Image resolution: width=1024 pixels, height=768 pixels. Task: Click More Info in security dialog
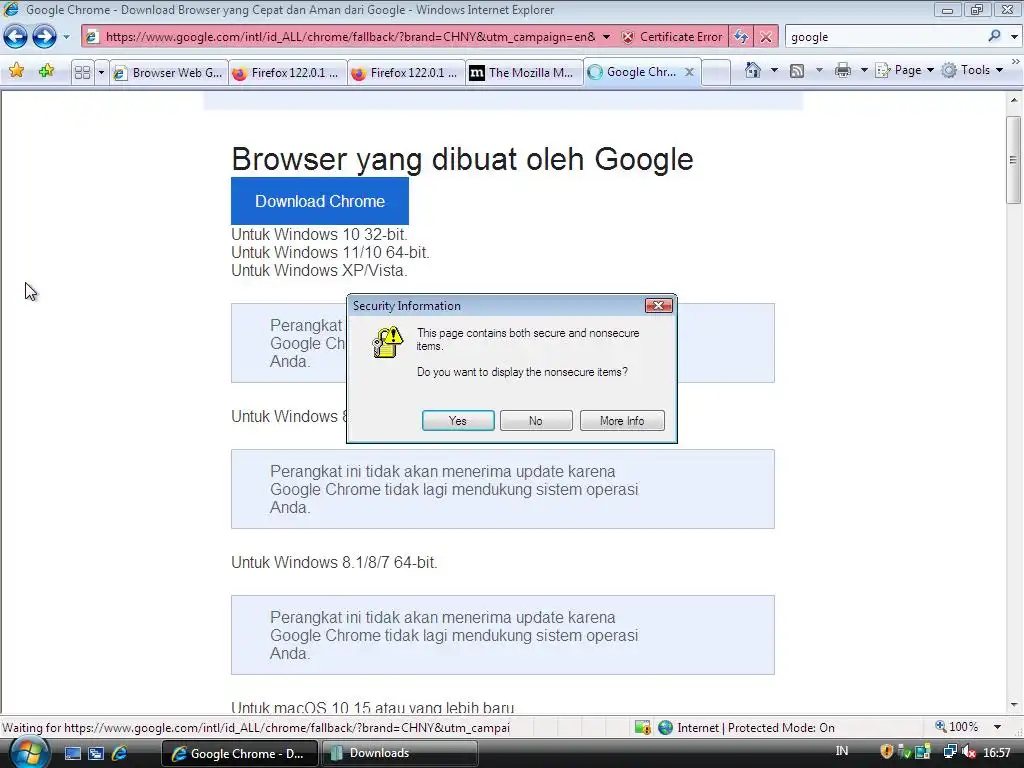point(622,421)
